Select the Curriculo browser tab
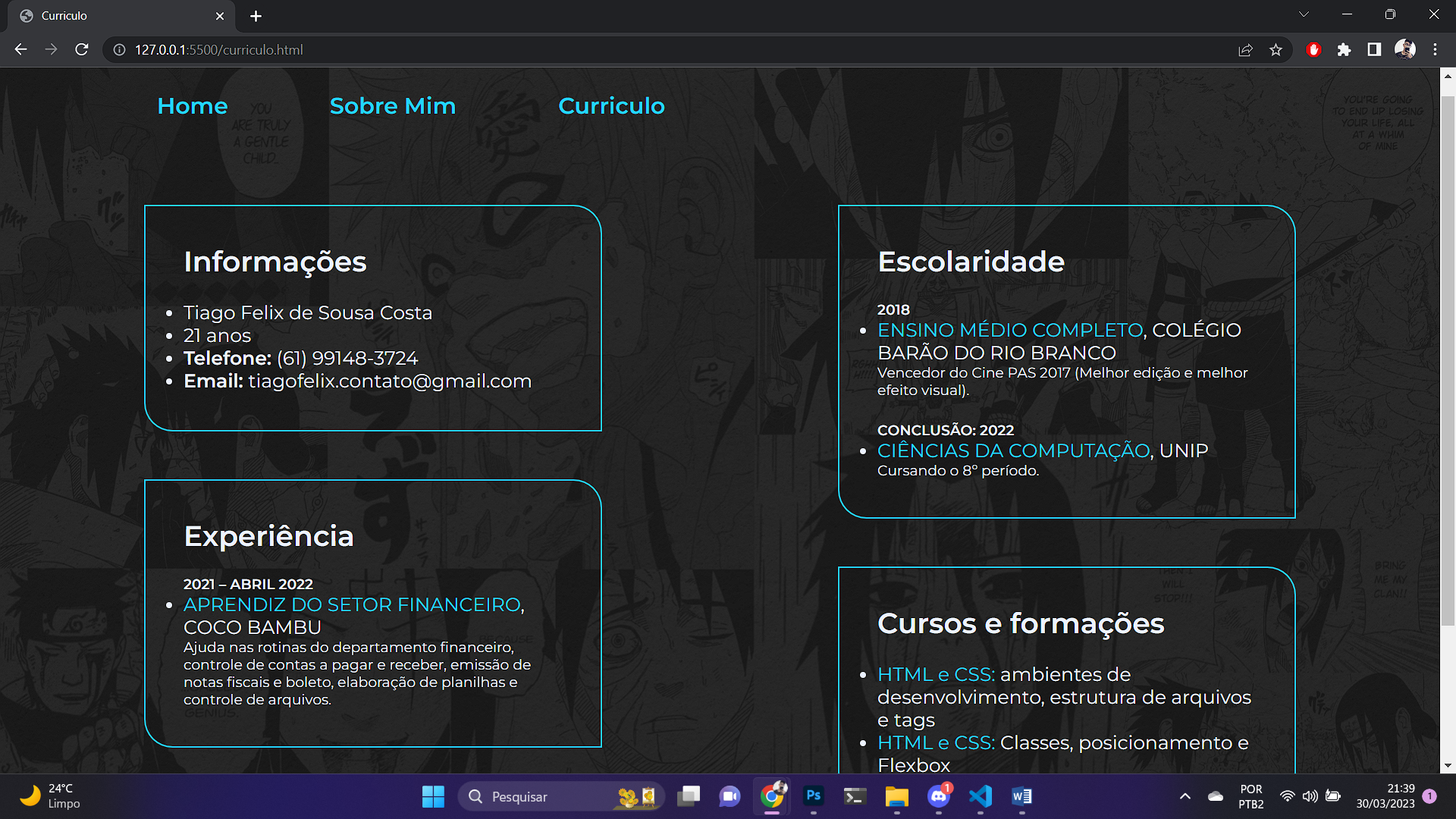 121,16
